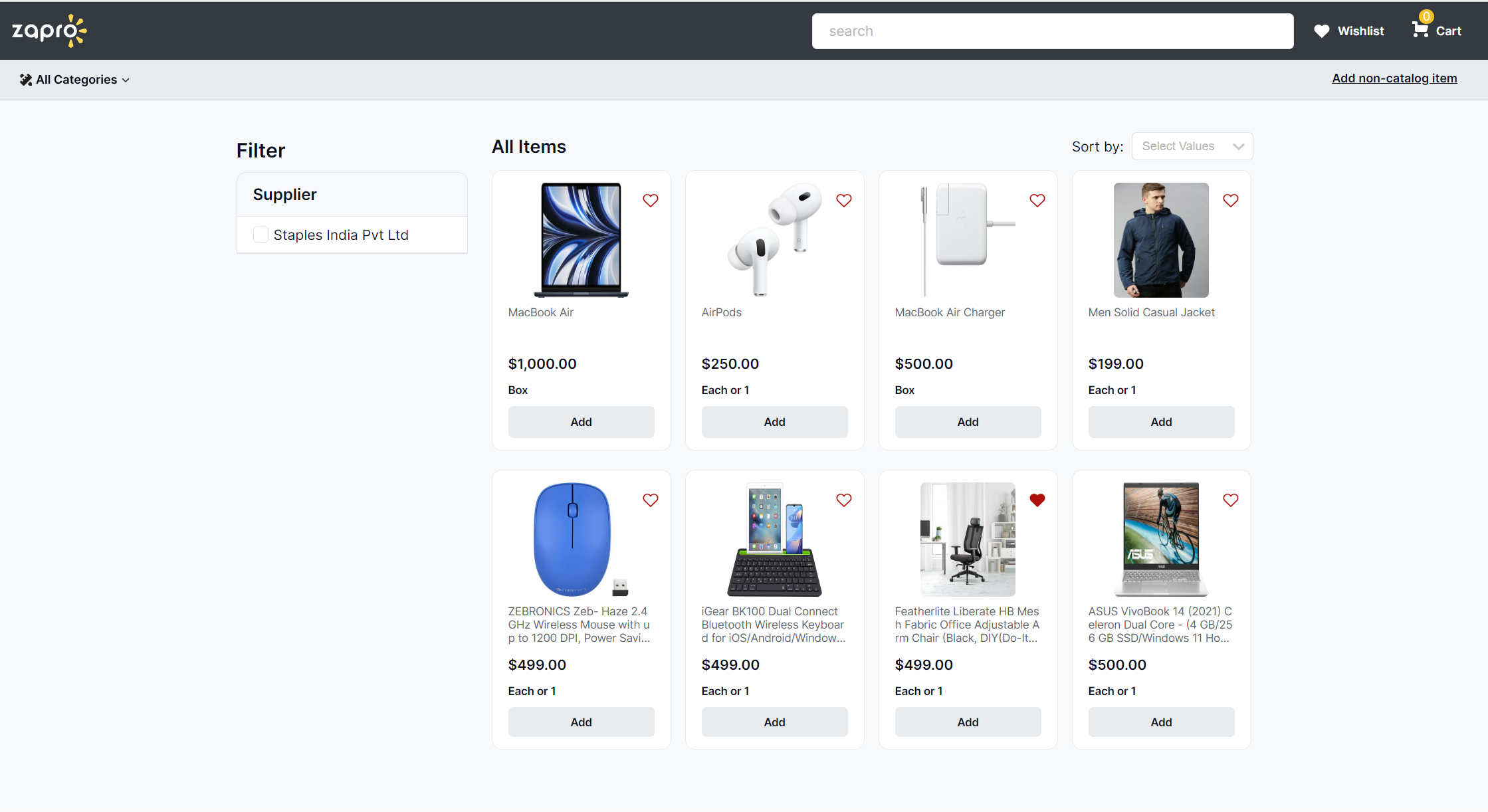This screenshot has width=1488, height=812.
Task: Toggle wishlist heart on MacBook Air
Action: 651,200
